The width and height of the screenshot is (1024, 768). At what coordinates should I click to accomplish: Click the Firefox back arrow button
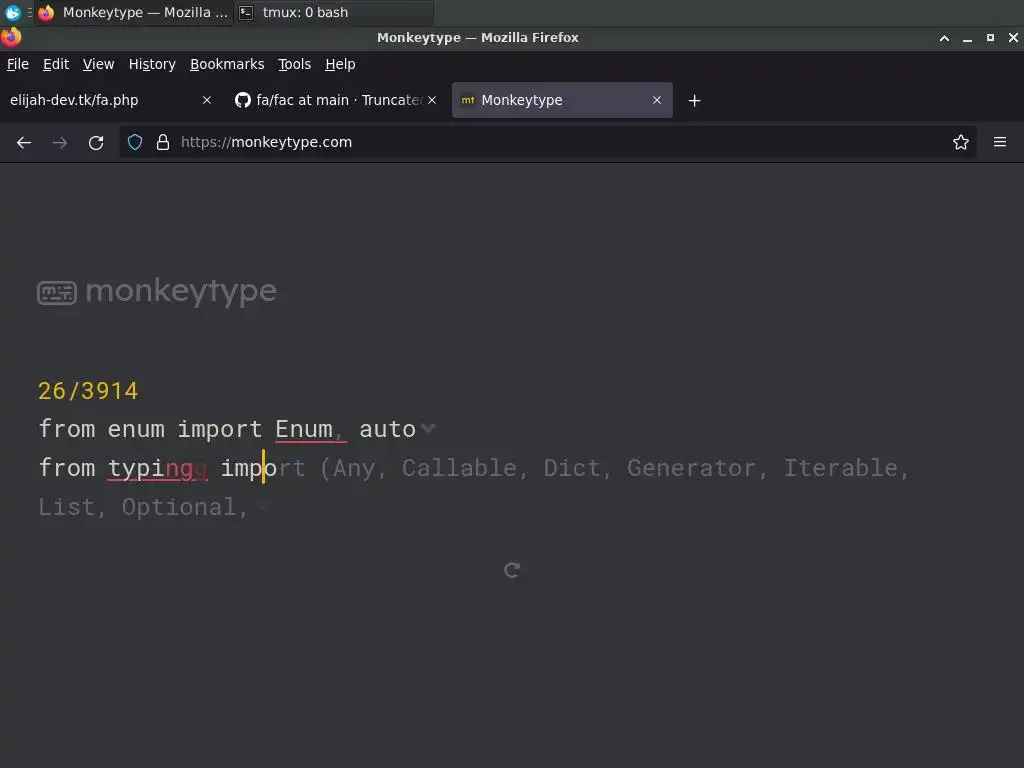click(x=24, y=142)
